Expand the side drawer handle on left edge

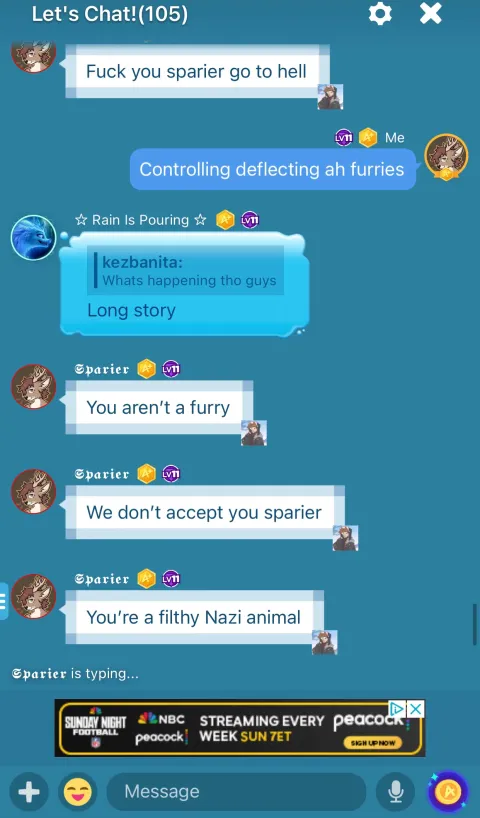click(4, 601)
